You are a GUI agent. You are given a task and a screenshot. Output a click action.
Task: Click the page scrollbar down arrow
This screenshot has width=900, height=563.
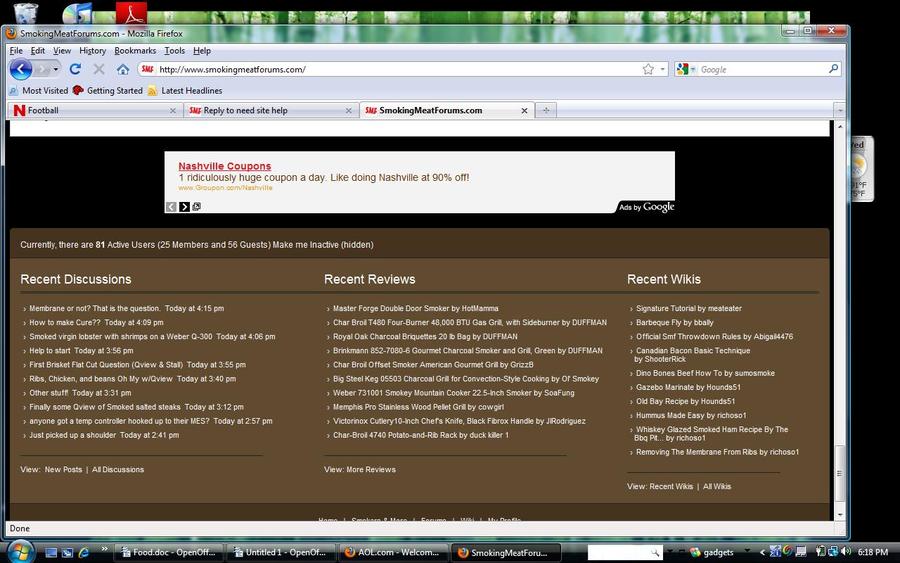point(840,515)
